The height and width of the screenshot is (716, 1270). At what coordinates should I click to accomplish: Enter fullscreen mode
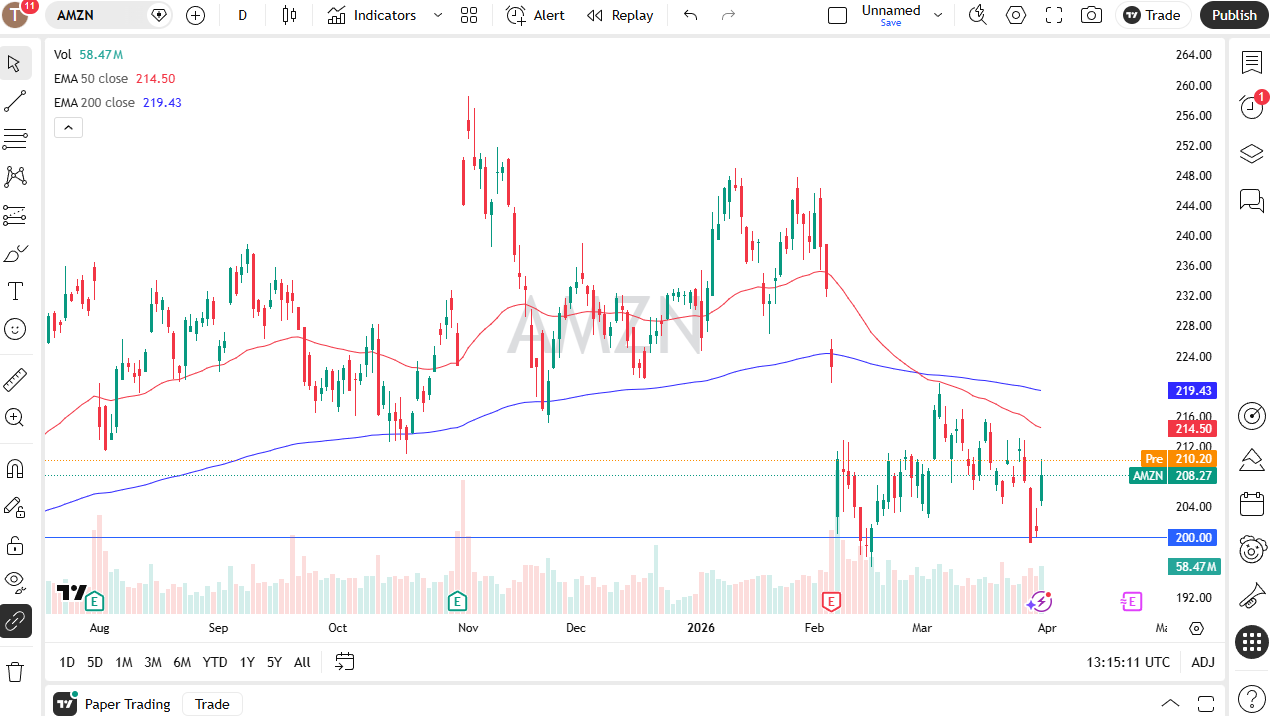click(x=1054, y=15)
